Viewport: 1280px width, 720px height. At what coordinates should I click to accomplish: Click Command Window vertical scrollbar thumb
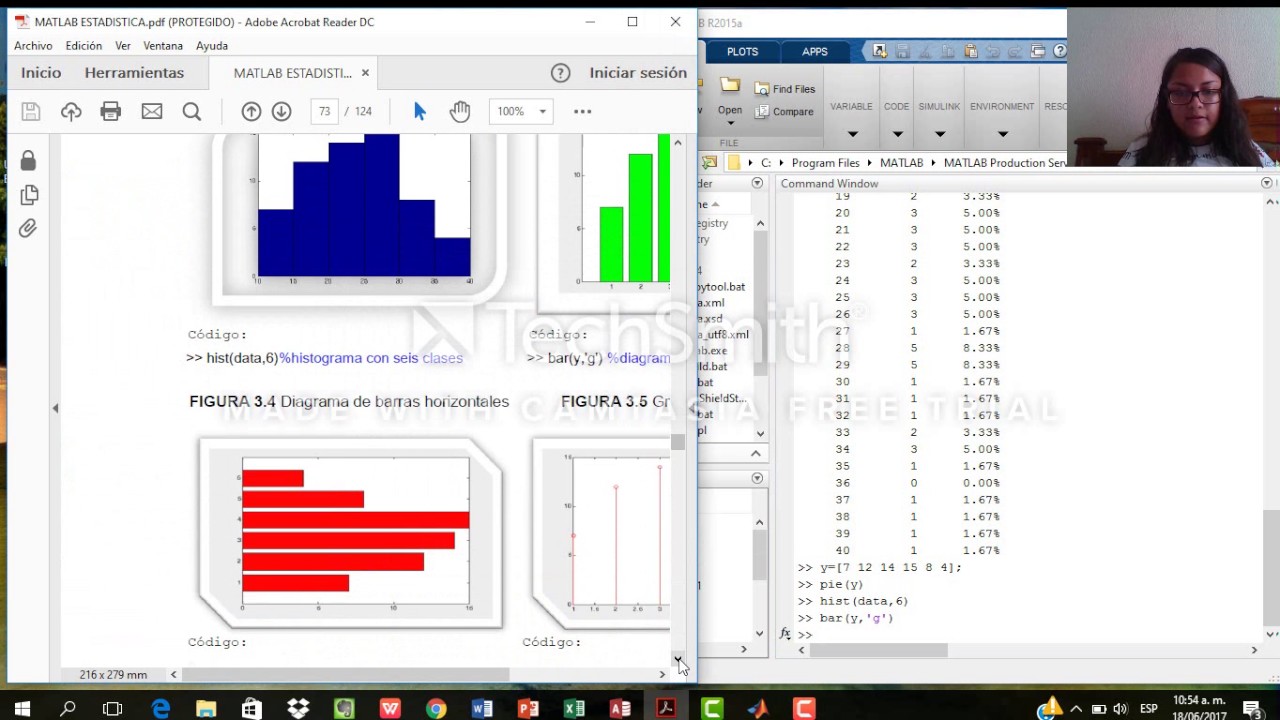pos(1271,567)
